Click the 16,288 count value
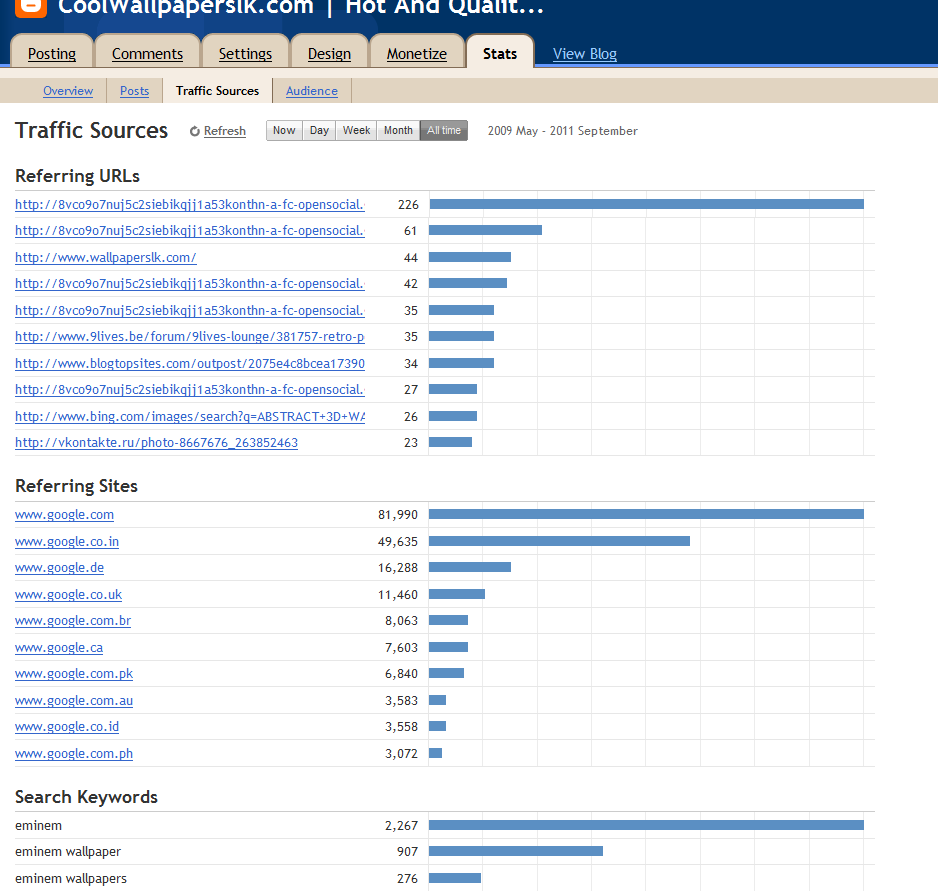 pyautogui.click(x=398, y=568)
